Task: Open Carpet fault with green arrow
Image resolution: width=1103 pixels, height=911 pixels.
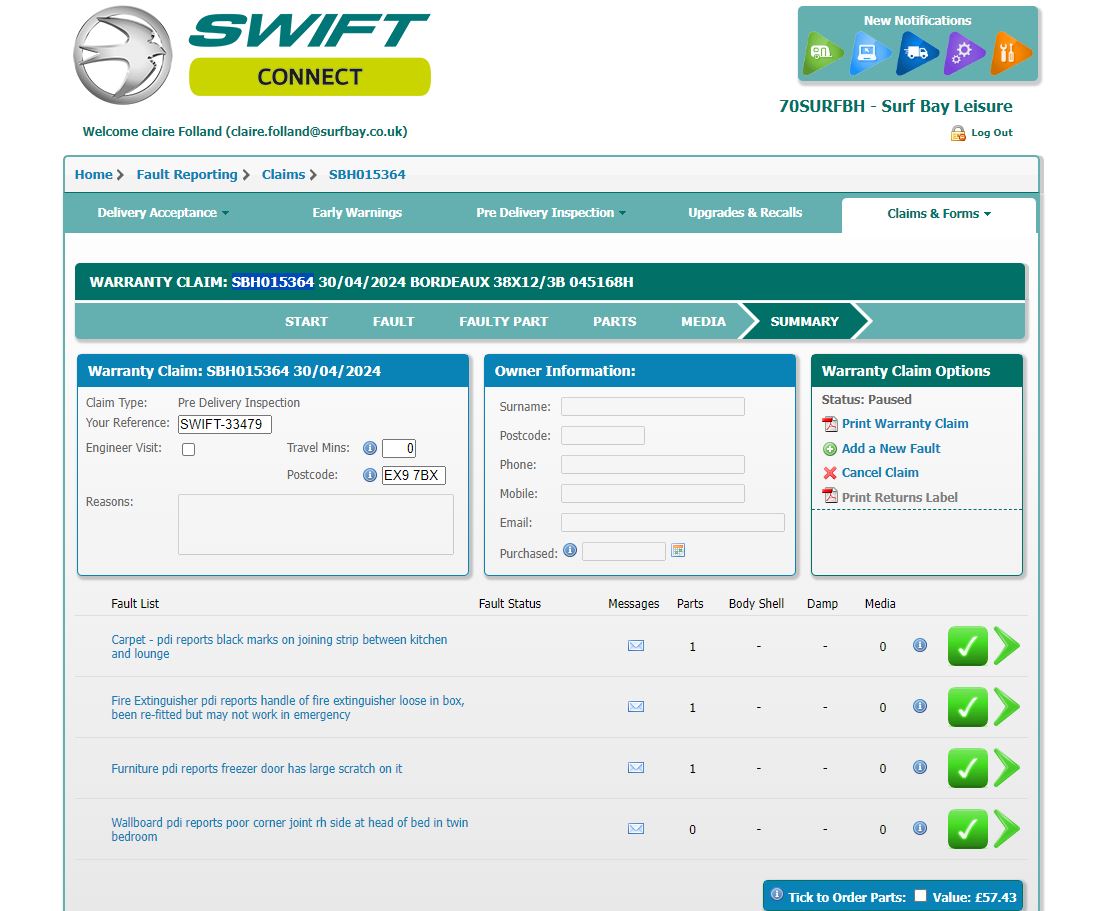Action: [1007, 646]
